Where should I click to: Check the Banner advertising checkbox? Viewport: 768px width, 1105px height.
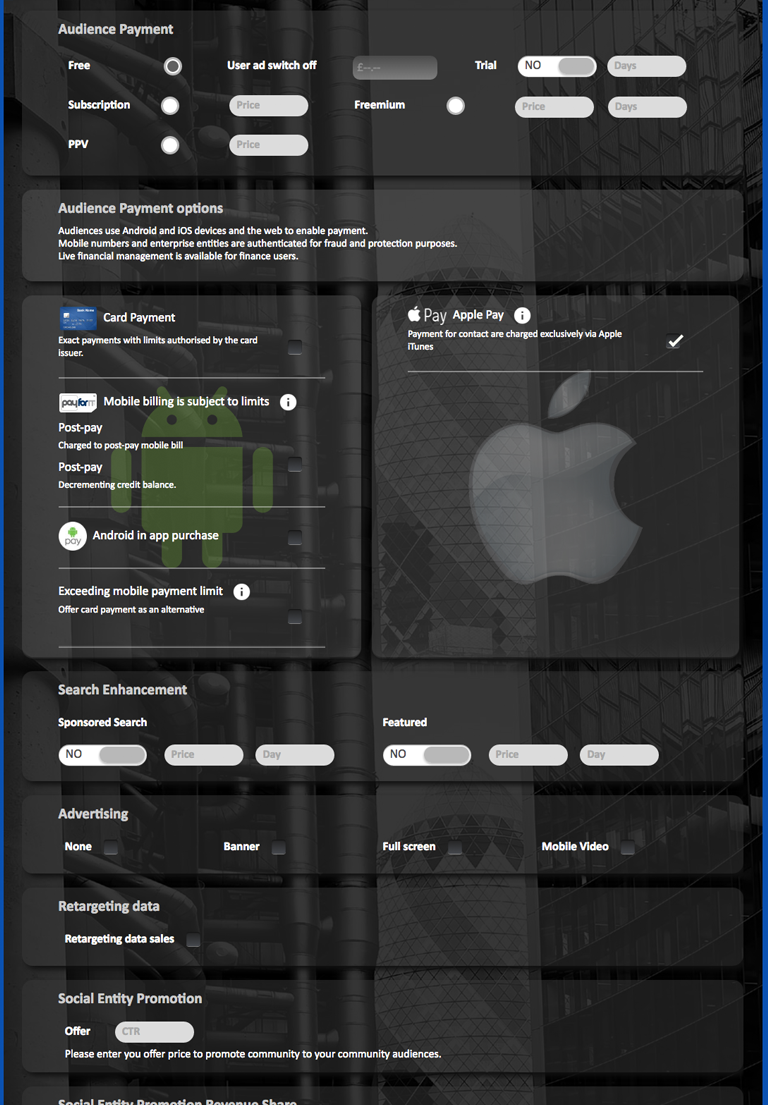tap(279, 847)
